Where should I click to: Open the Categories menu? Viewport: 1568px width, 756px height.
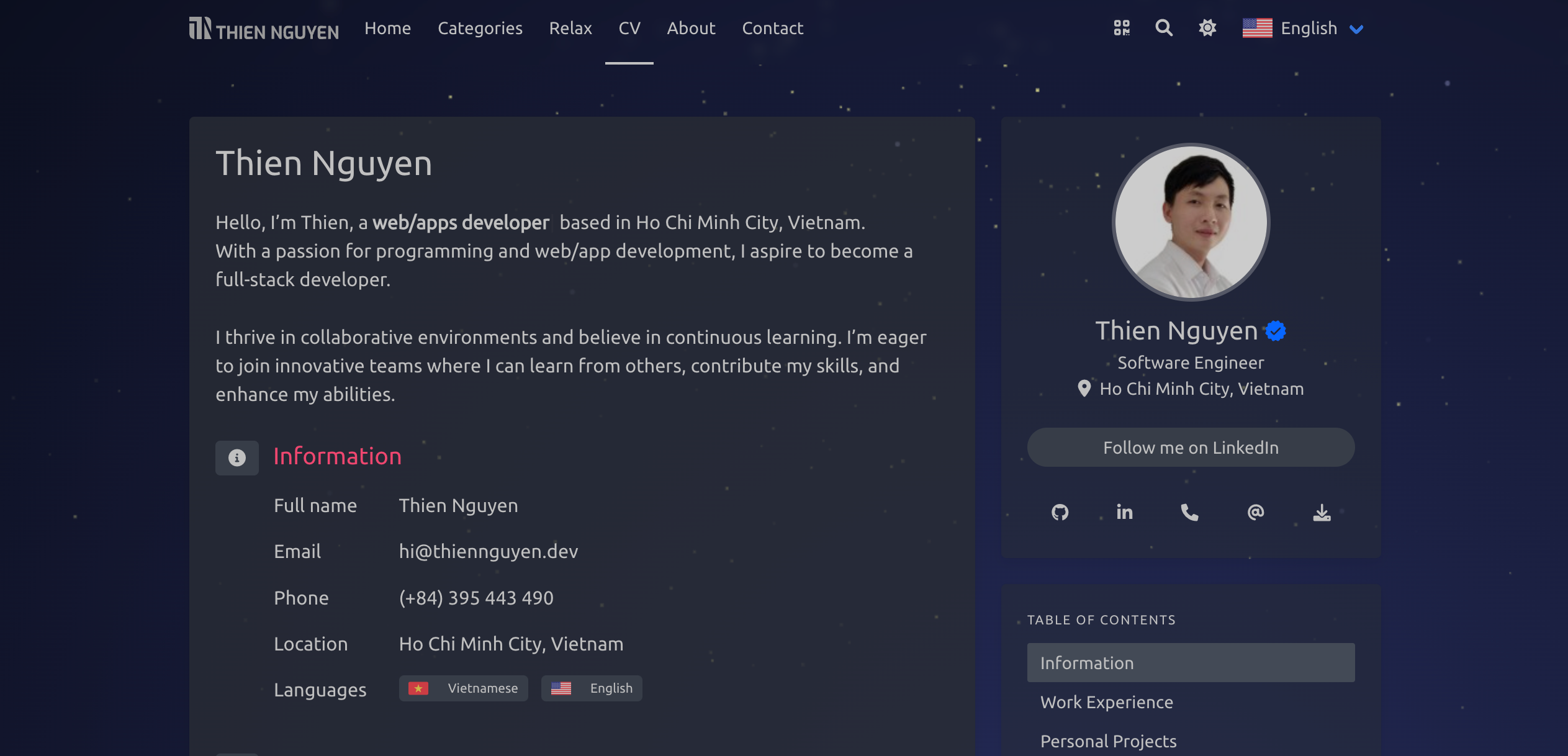[480, 29]
